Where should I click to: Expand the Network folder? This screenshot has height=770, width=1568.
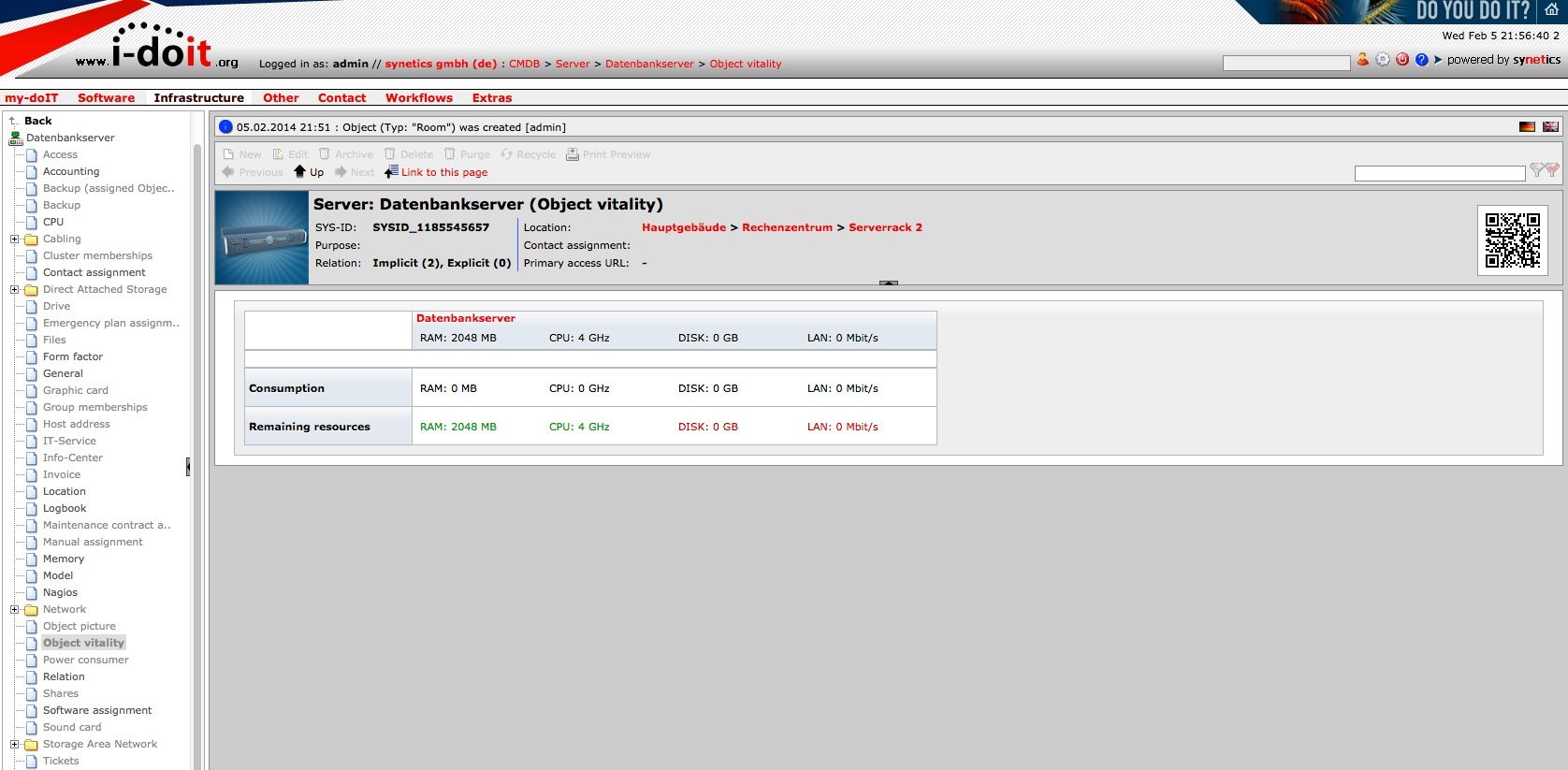pyautogui.click(x=14, y=610)
